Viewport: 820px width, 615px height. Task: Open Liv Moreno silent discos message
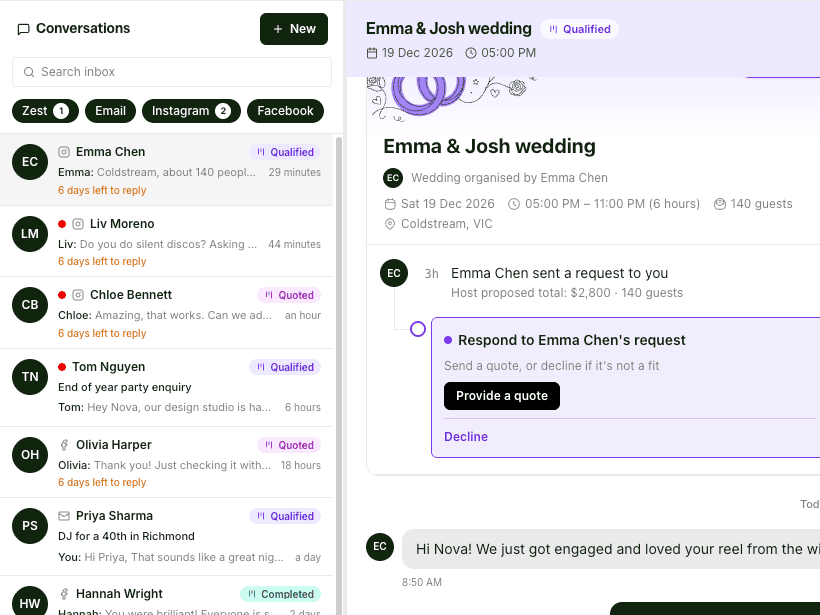pyautogui.click(x=166, y=242)
